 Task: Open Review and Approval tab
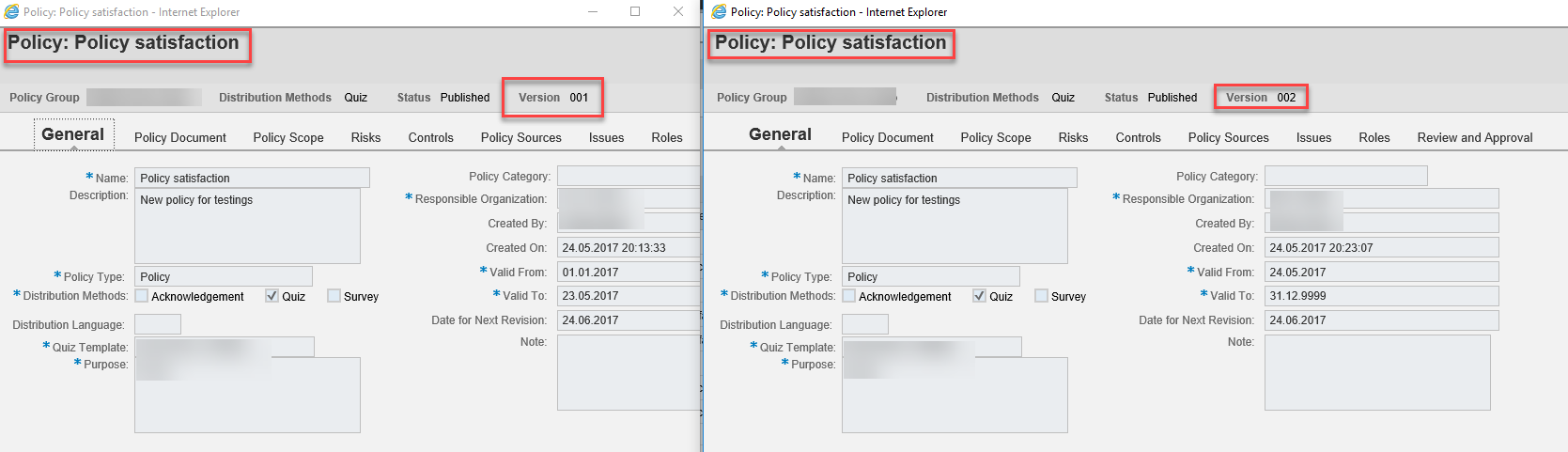coord(1475,137)
